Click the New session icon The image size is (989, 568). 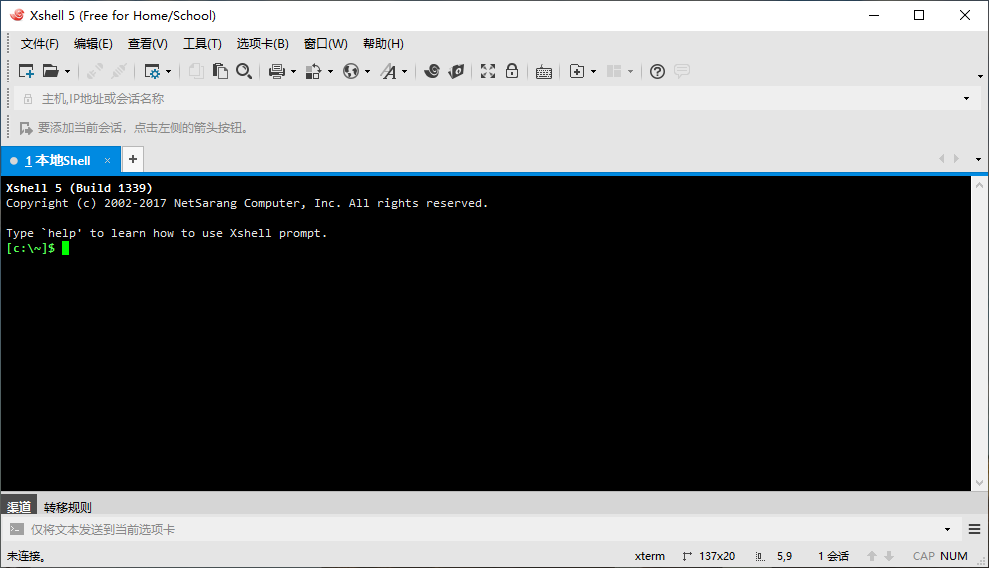pyautogui.click(x=26, y=71)
